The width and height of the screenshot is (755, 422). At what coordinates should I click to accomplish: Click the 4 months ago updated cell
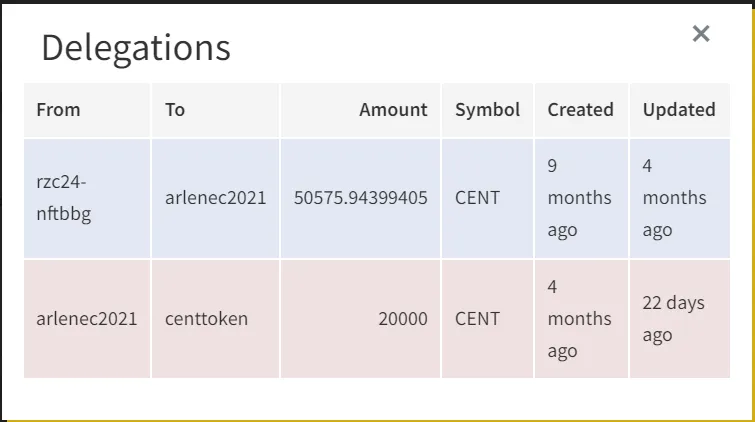point(680,198)
